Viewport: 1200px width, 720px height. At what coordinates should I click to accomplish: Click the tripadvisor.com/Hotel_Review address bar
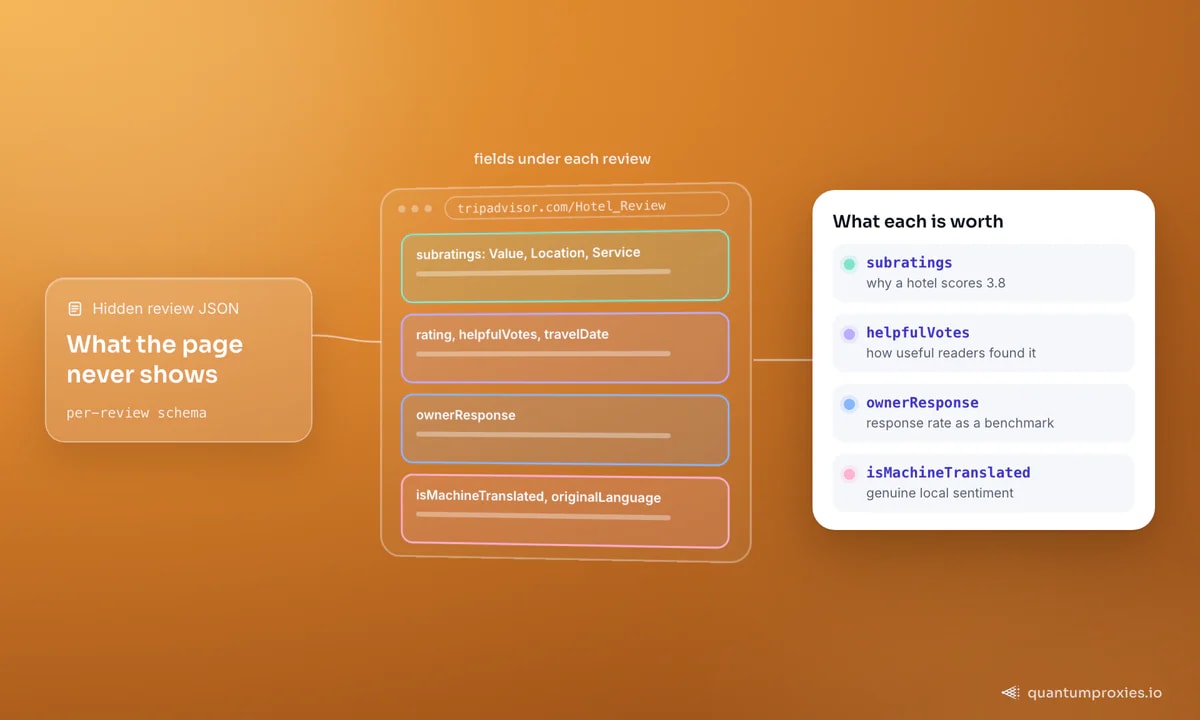pos(586,206)
